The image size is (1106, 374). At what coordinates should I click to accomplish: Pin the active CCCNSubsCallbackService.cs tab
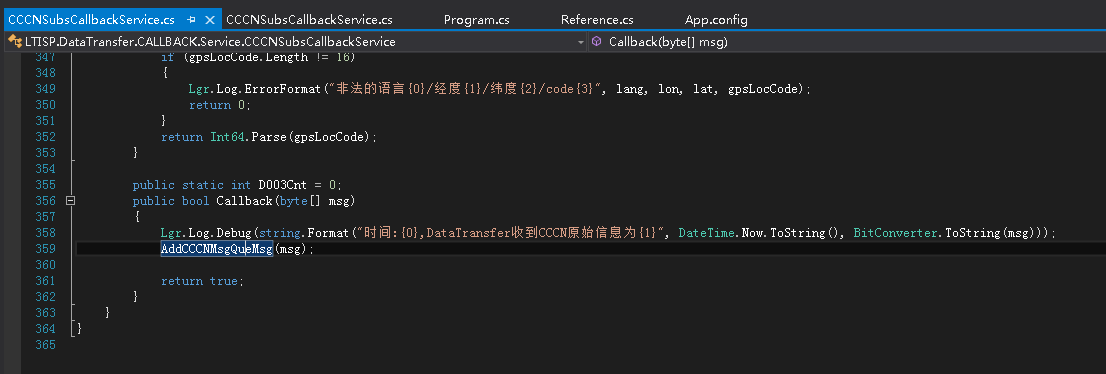pyautogui.click(x=191, y=20)
